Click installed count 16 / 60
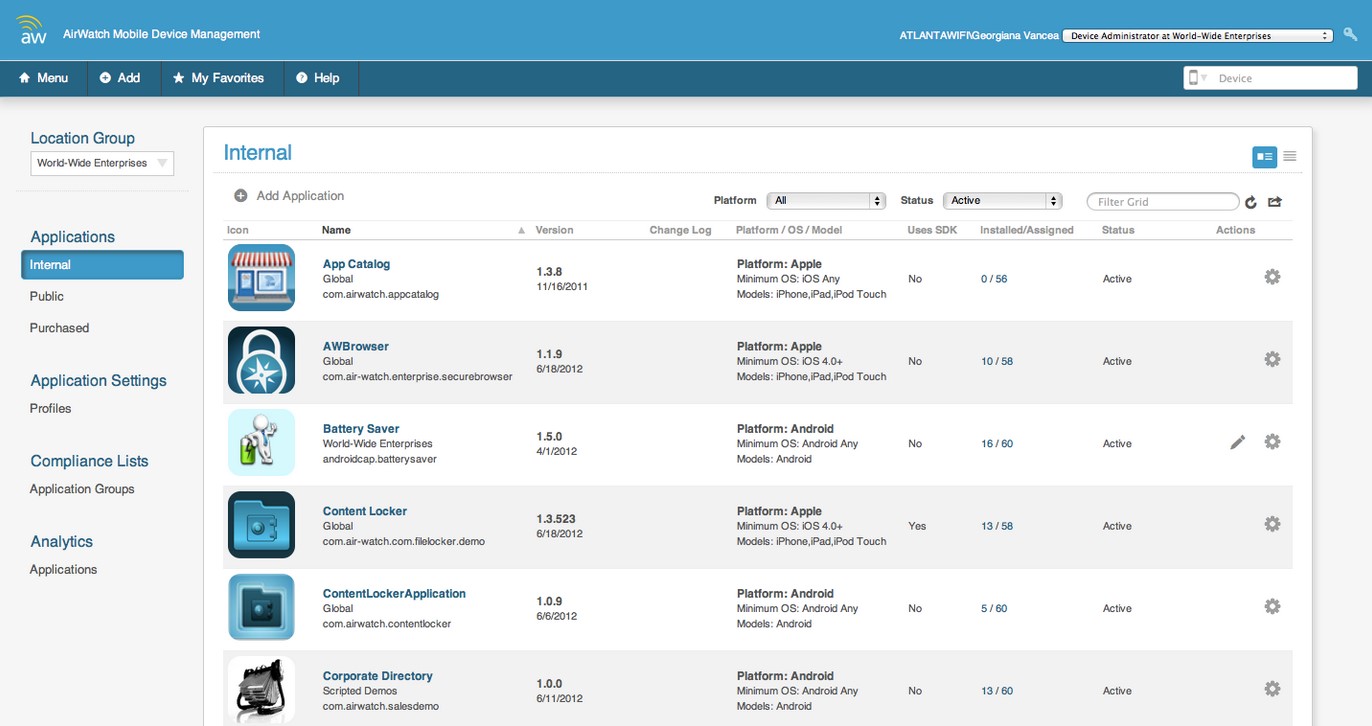This screenshot has height=726, width=1372. click(x=997, y=443)
